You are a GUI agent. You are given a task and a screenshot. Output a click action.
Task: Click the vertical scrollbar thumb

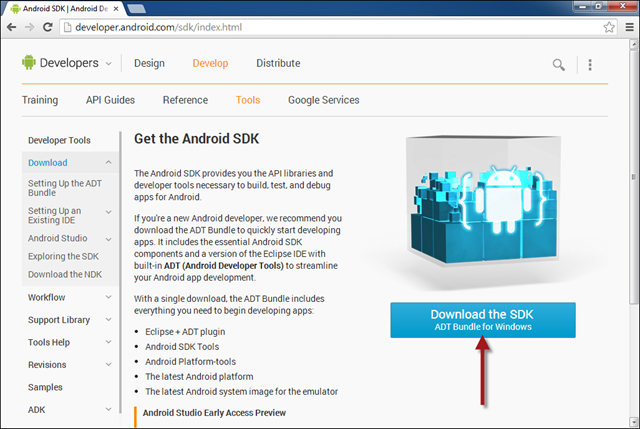pos(633,176)
